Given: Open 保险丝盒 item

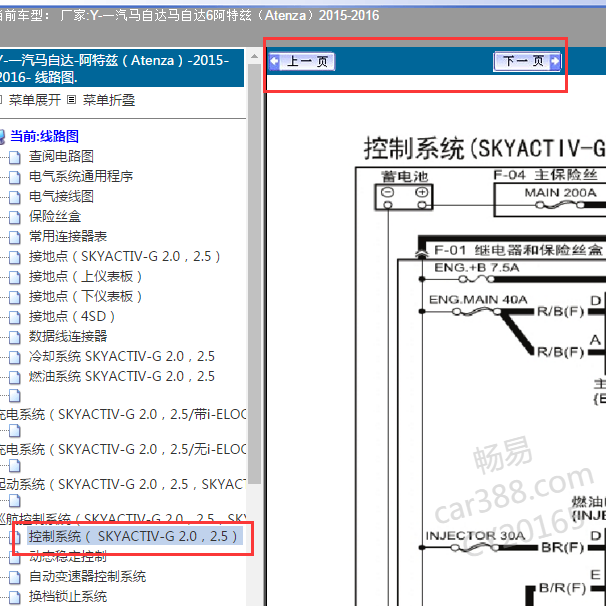Looking at the screenshot, I should 55,216.
